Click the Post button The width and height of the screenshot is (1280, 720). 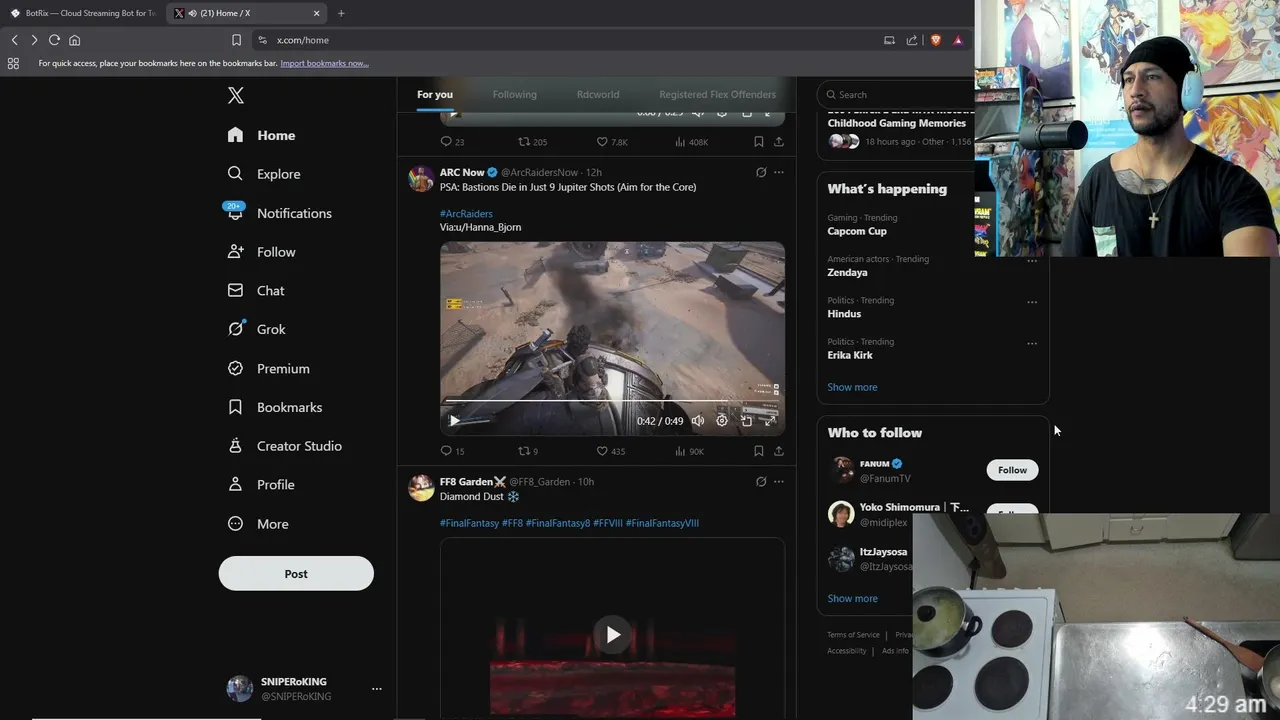pos(296,574)
